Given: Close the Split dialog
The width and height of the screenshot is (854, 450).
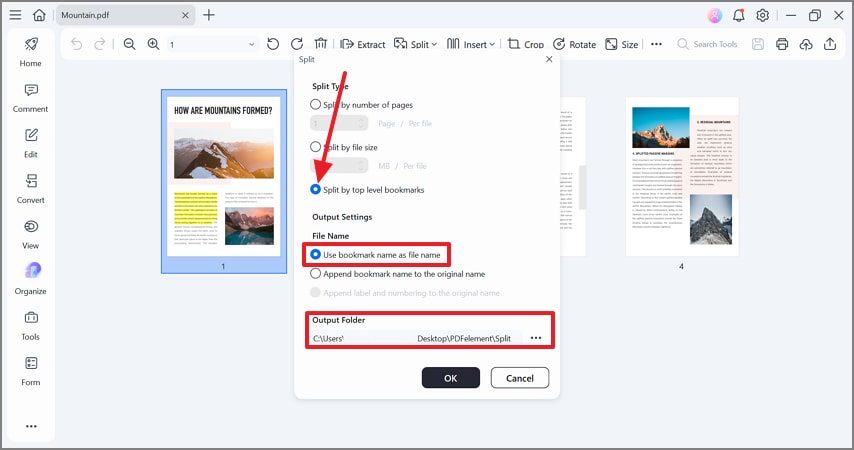Looking at the screenshot, I should 549,59.
